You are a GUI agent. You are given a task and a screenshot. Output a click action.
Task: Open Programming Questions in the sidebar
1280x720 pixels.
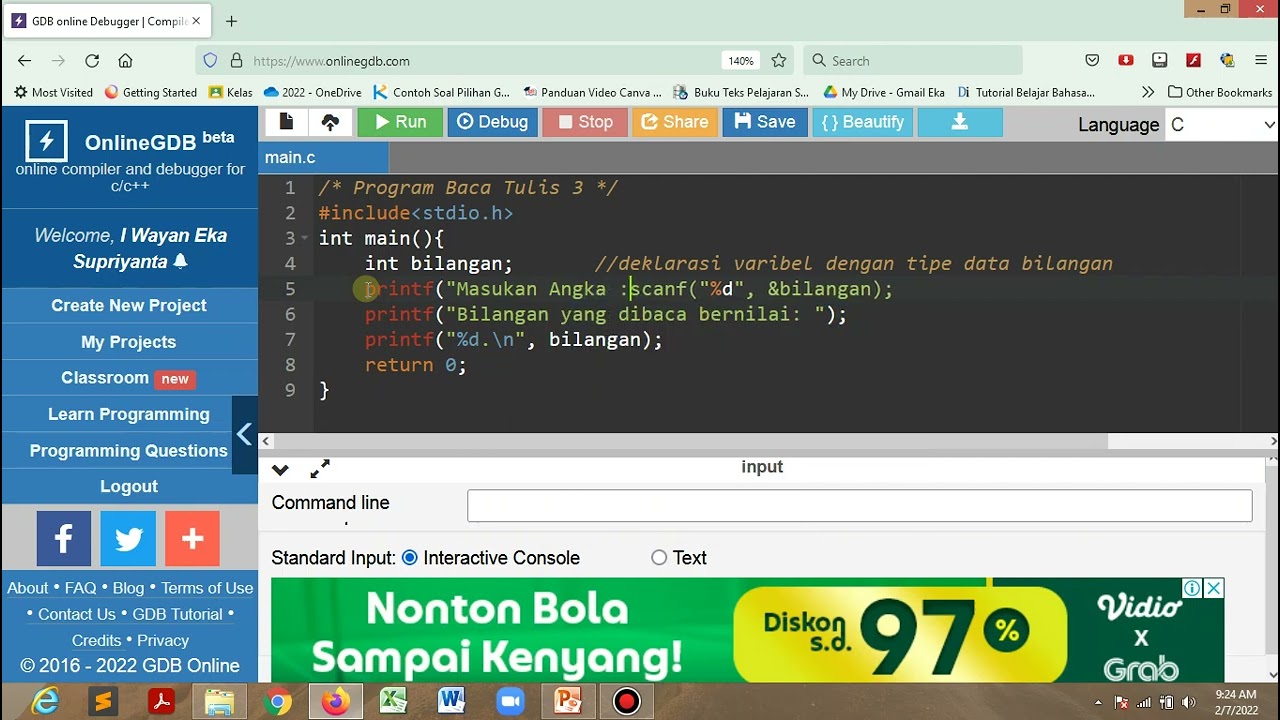(x=129, y=450)
